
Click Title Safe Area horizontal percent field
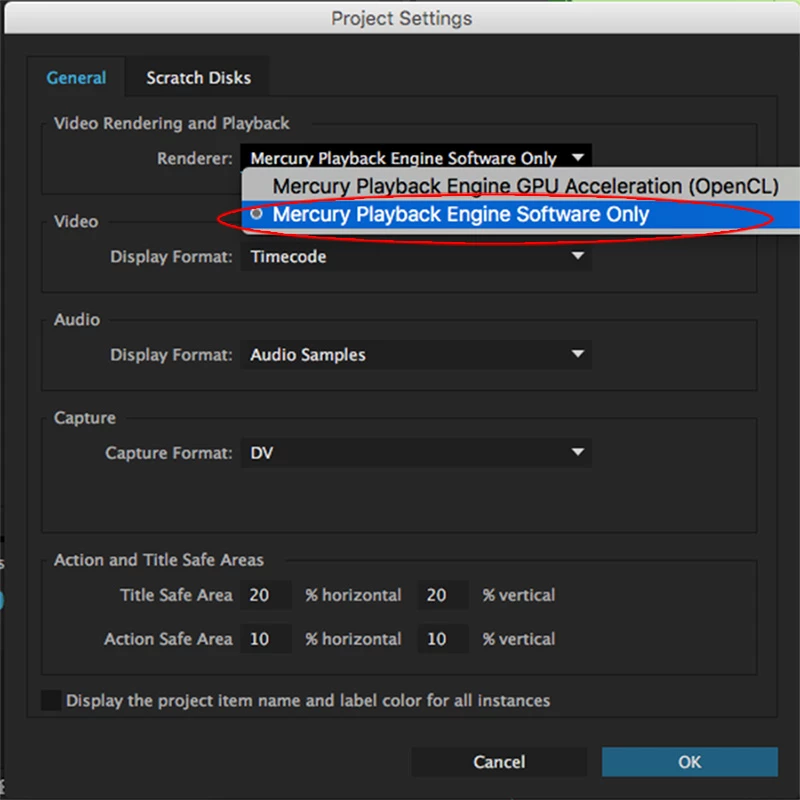(x=266, y=595)
